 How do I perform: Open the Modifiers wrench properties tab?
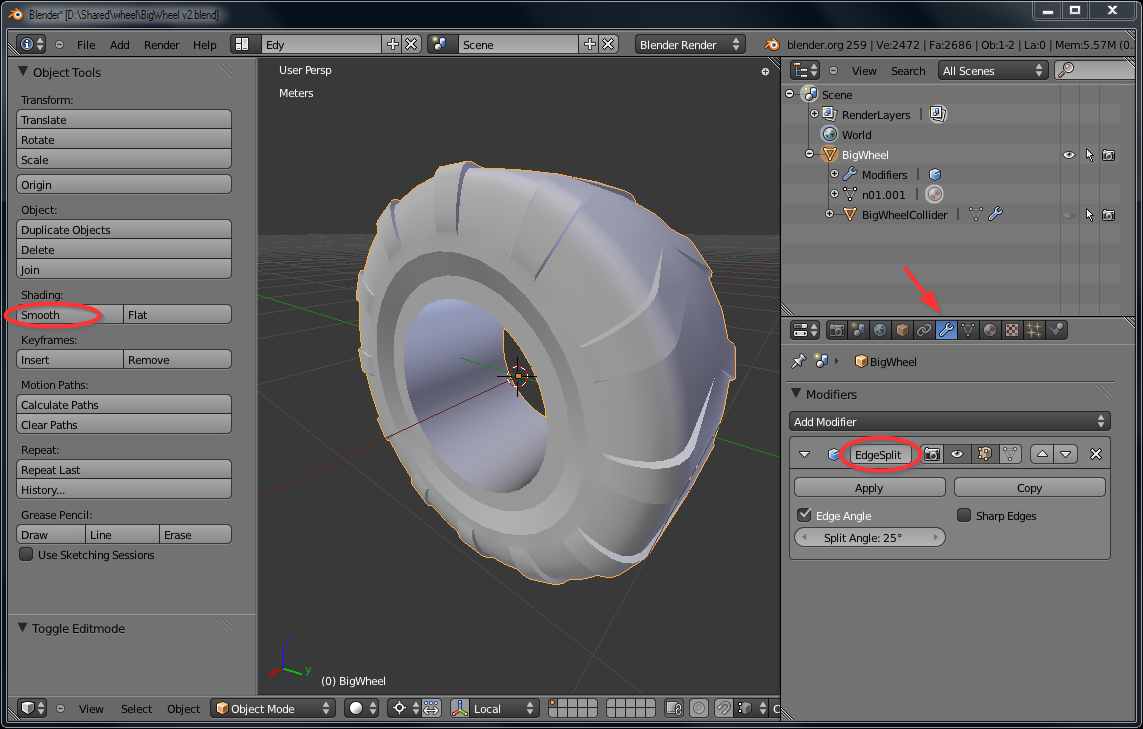[946, 330]
